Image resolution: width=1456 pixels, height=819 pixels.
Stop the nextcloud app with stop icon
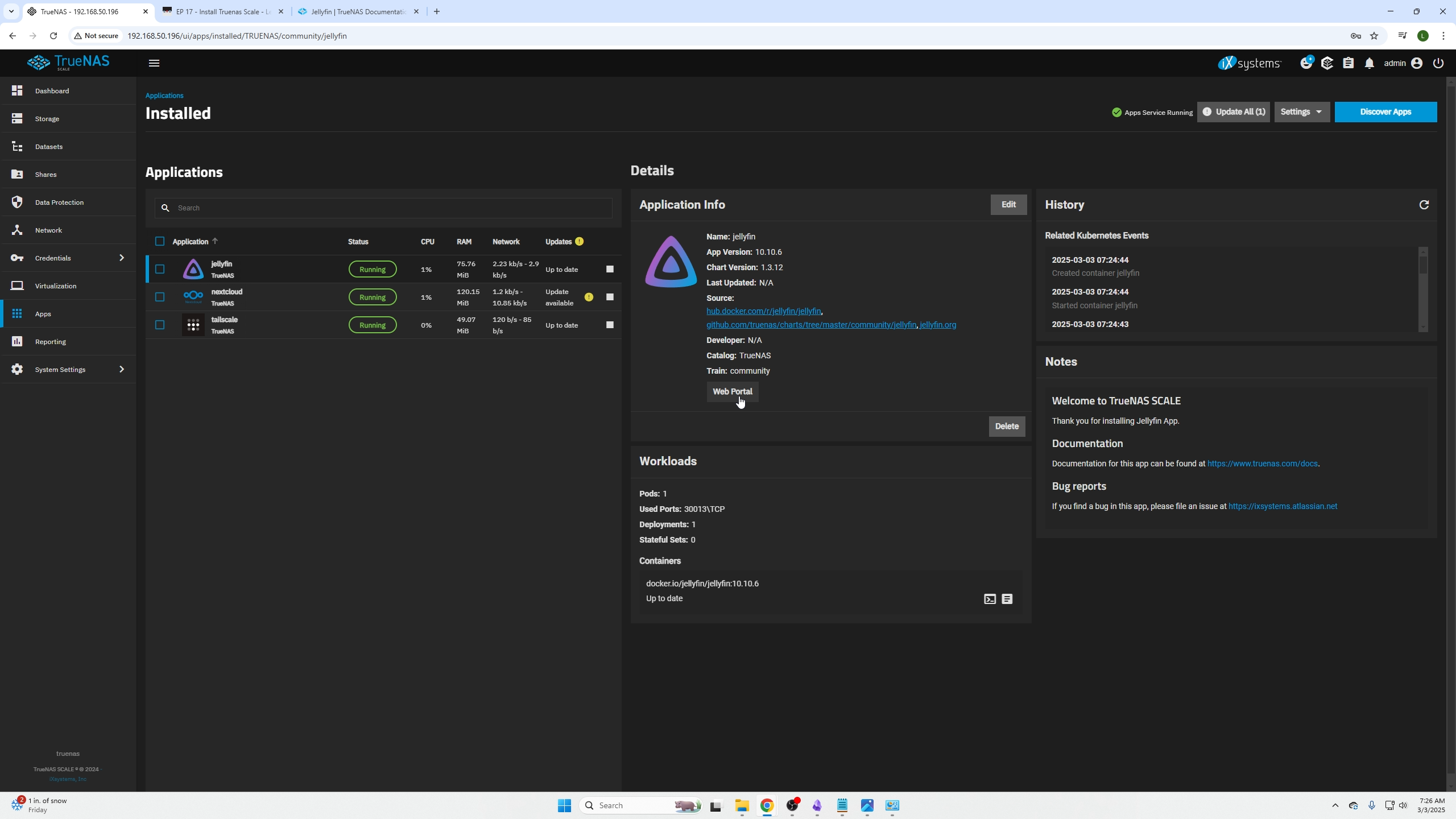[x=610, y=297]
